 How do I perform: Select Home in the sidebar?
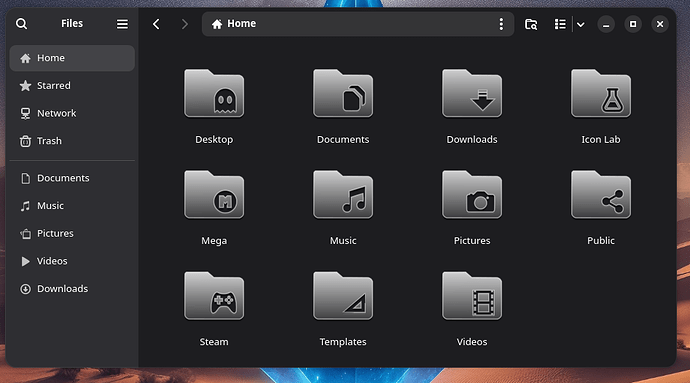(72, 58)
